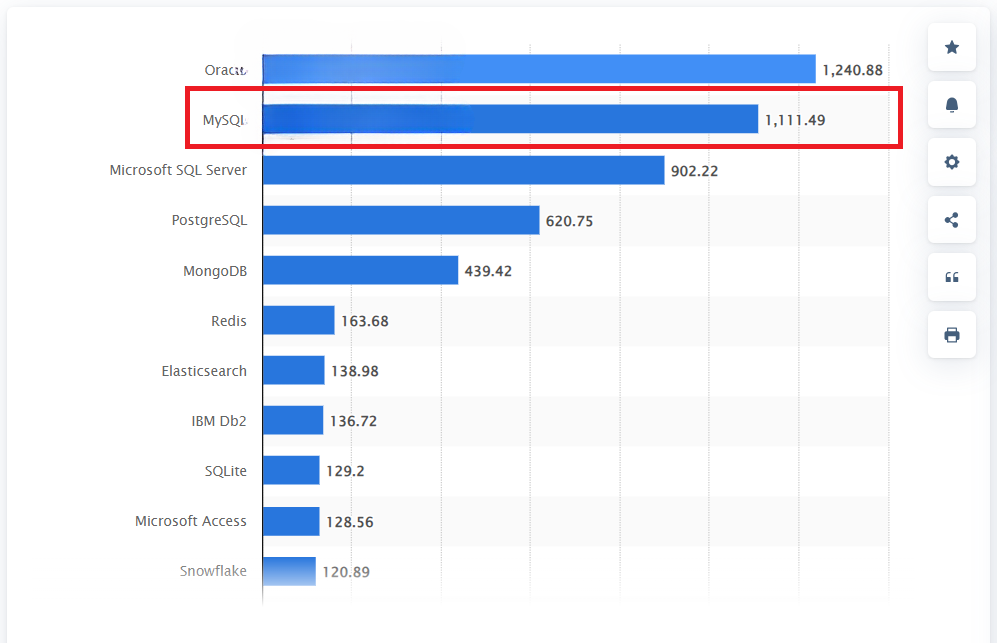Click the bell notification icon
This screenshot has height=643, width=997.
coord(951,104)
